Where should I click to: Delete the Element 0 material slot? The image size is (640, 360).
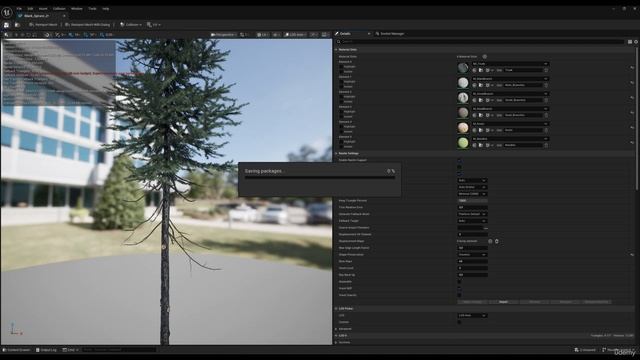546,70
